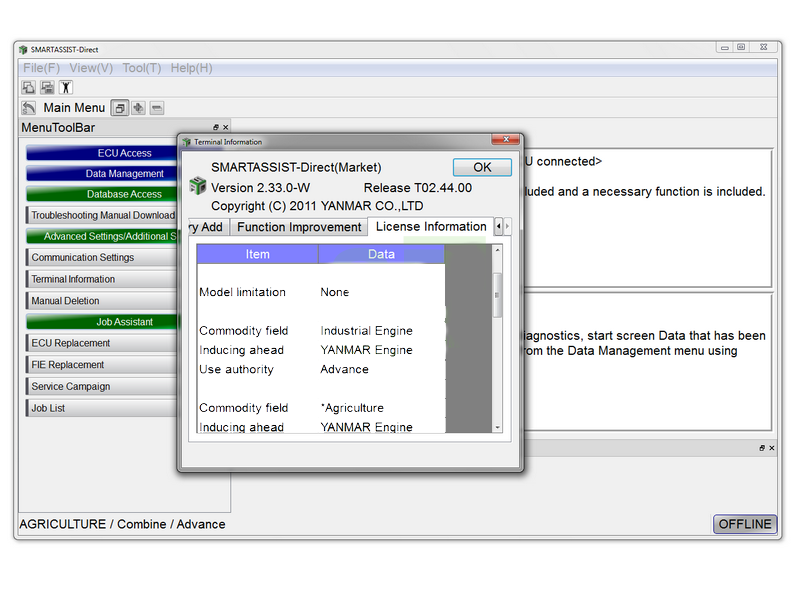The width and height of the screenshot is (800, 601).
Task: Close the MenuToolBar panel
Action: tap(226, 128)
